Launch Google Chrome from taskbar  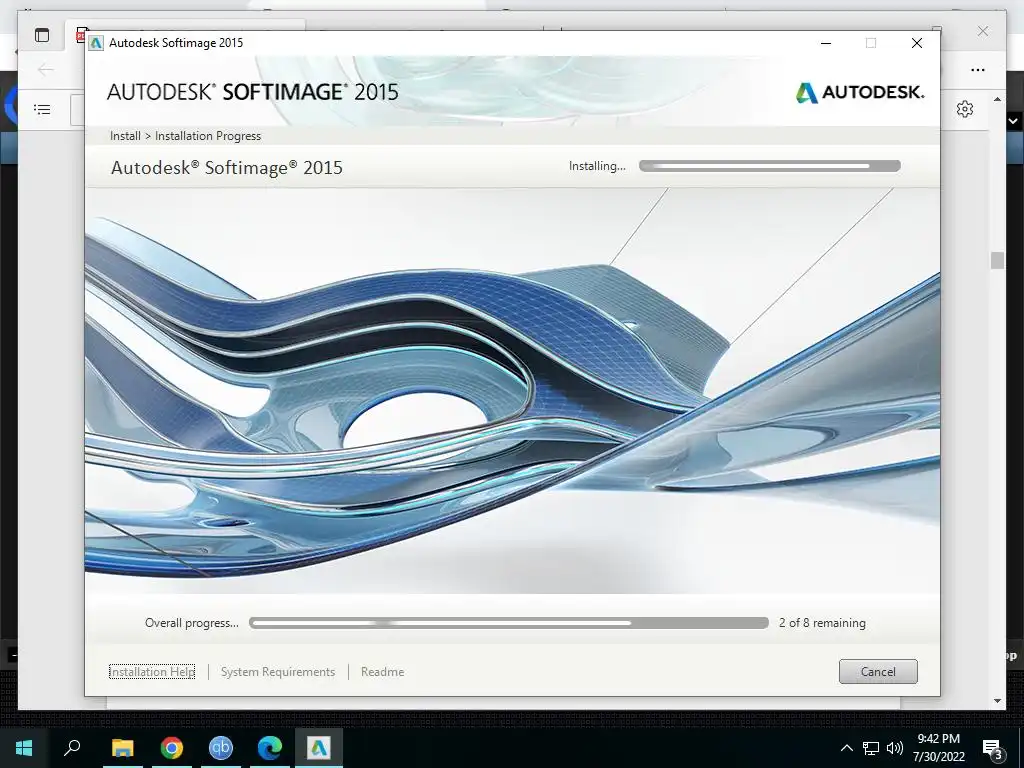(172, 748)
